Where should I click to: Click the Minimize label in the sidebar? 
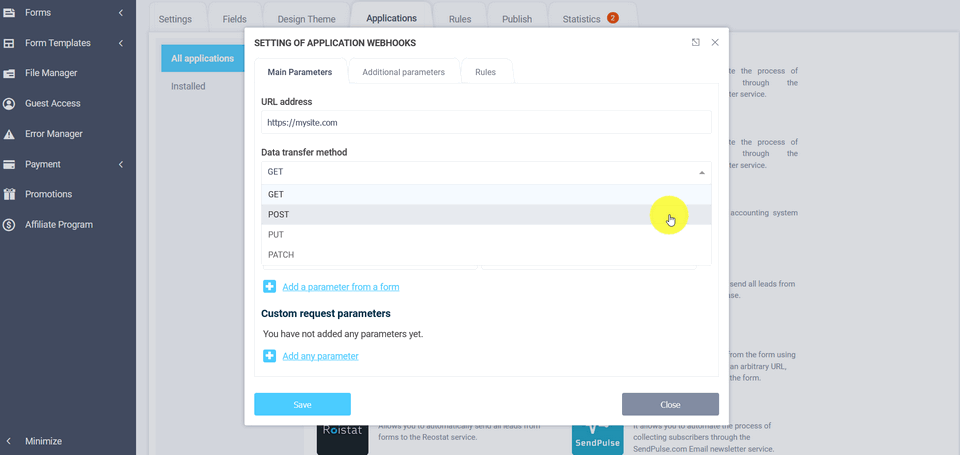point(43,441)
